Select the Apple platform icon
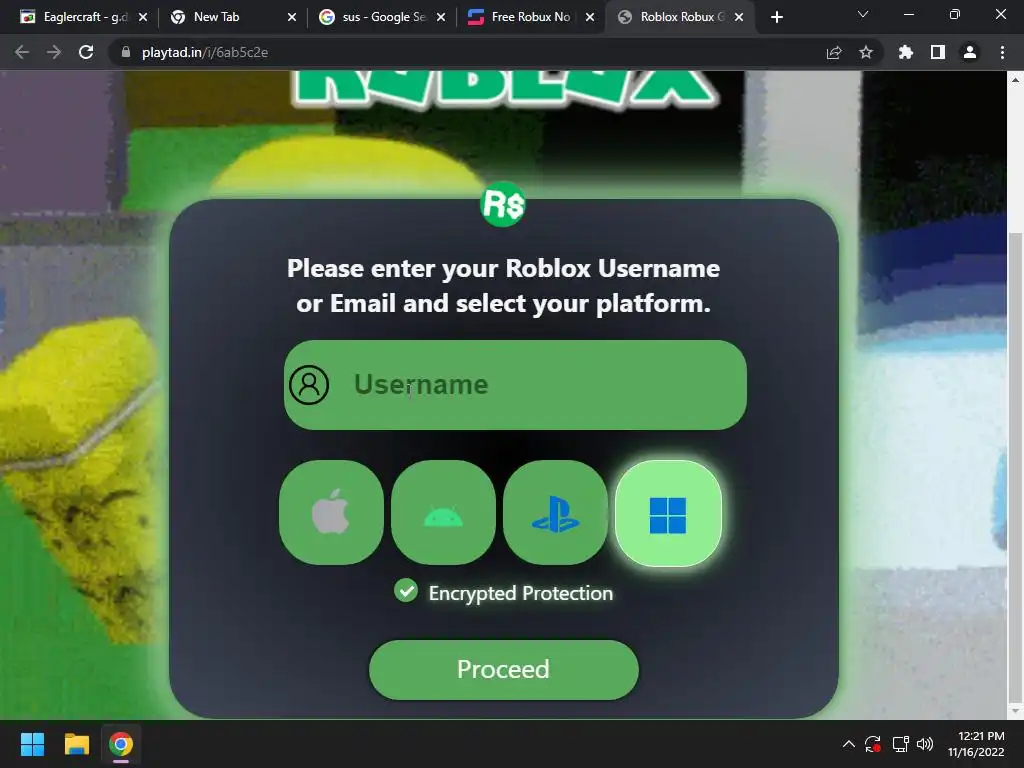This screenshot has width=1024, height=768. pyautogui.click(x=331, y=512)
